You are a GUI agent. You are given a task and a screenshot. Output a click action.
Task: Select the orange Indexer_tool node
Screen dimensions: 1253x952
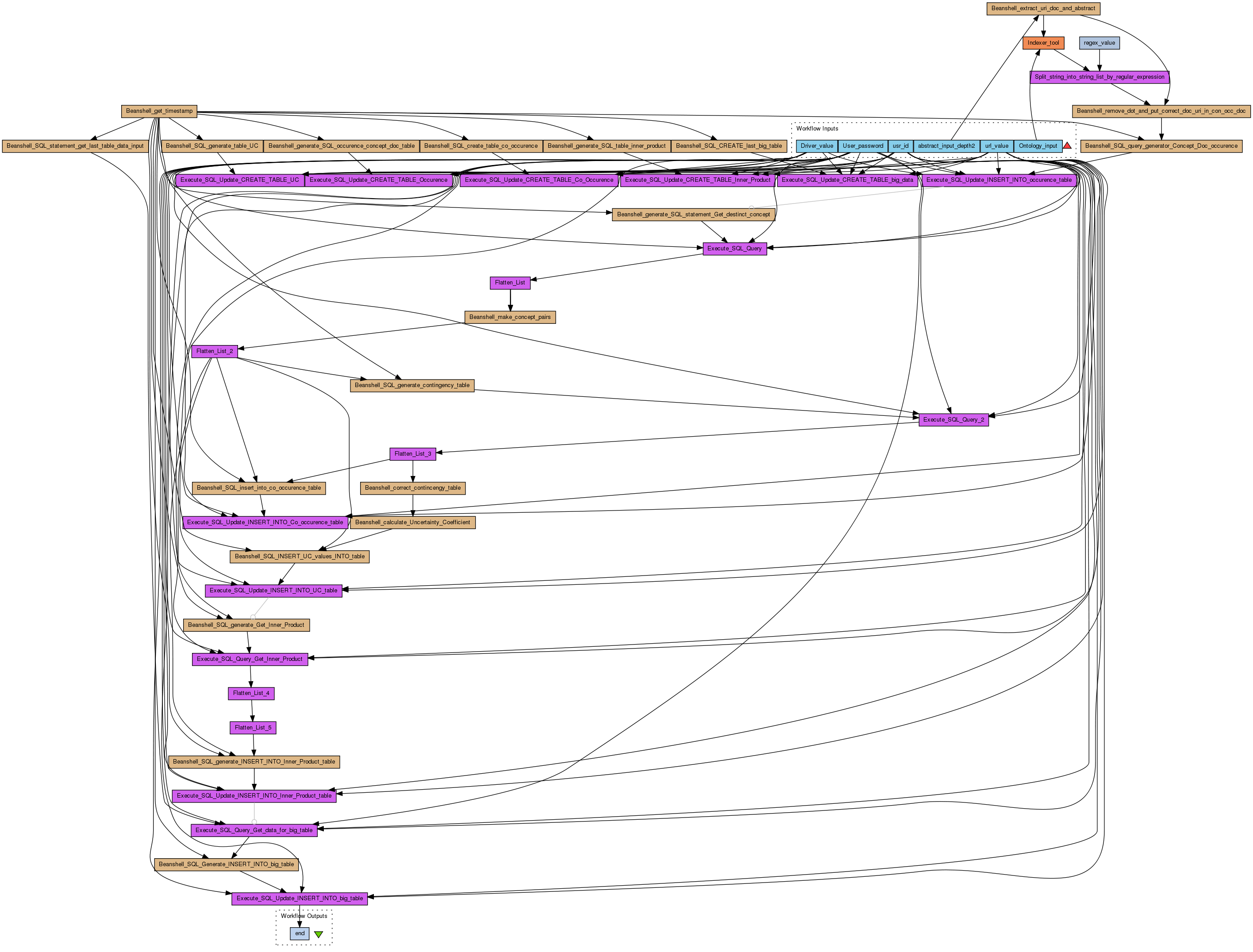tap(1043, 43)
